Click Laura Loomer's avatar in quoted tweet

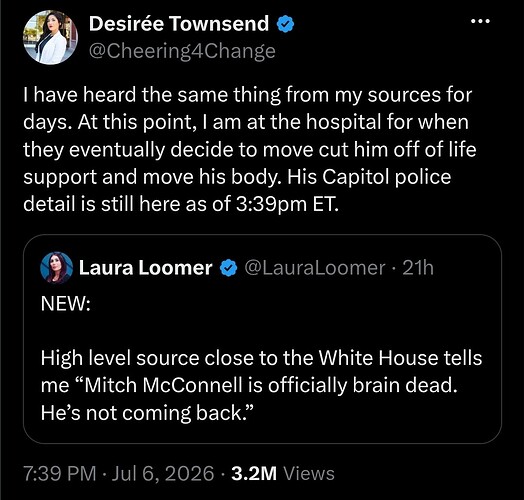tap(56, 268)
